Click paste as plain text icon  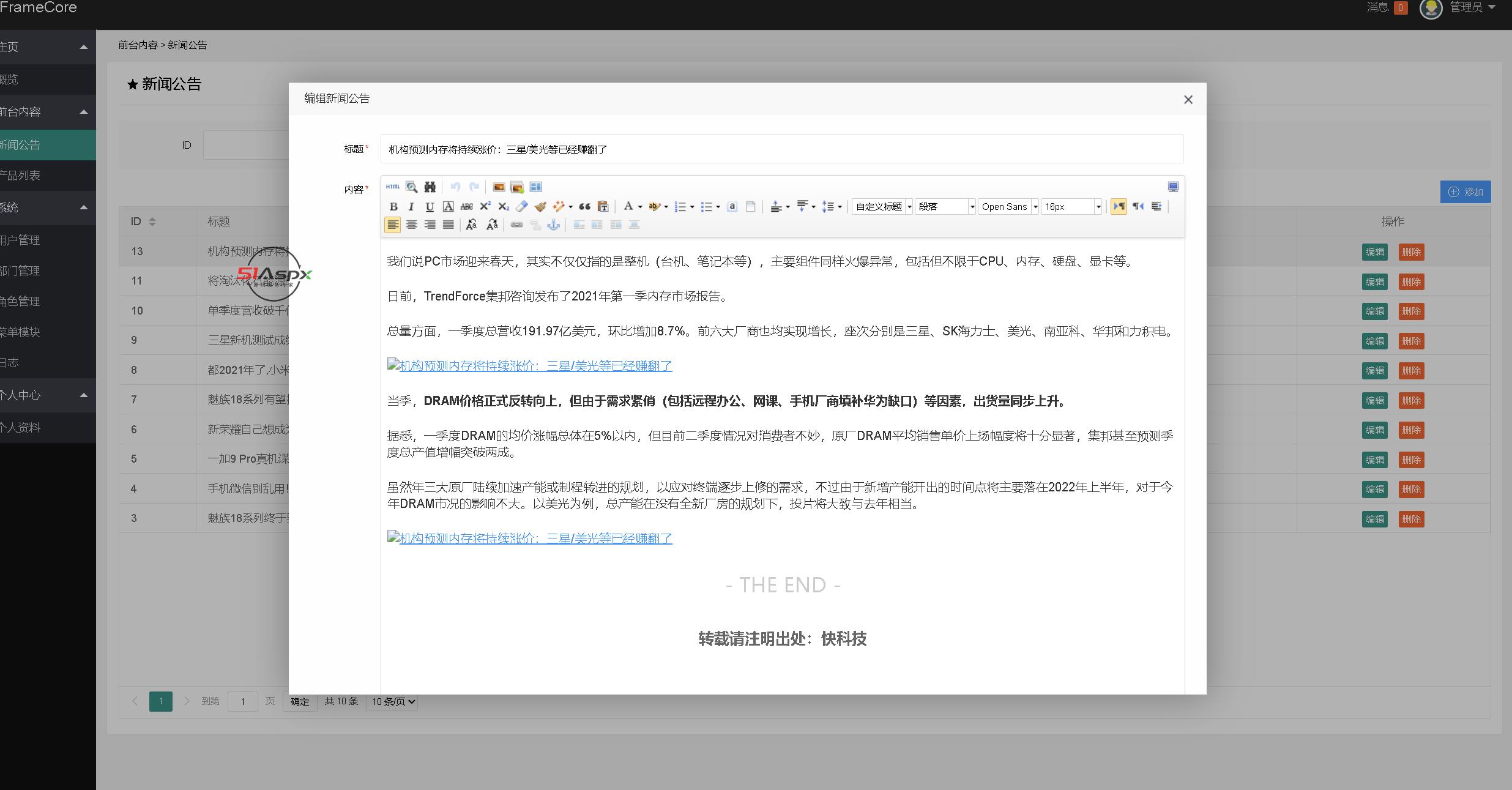point(603,207)
